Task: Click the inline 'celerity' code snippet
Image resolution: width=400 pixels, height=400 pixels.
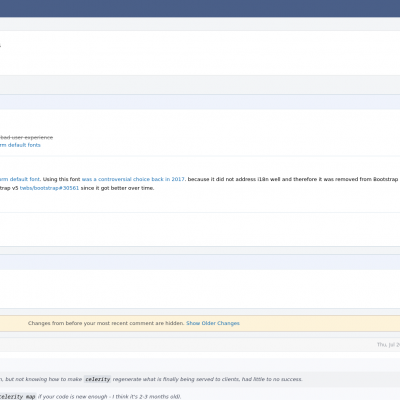Action: [x=97, y=379]
